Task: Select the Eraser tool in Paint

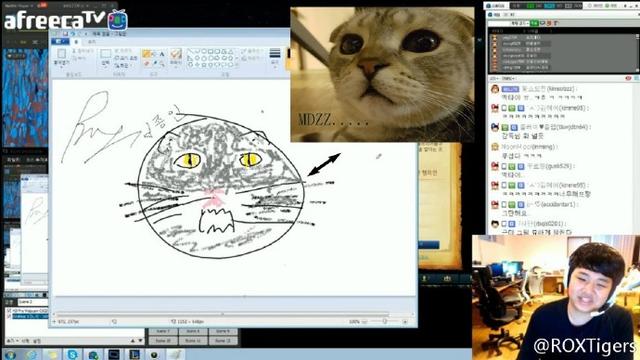Action: point(147,63)
